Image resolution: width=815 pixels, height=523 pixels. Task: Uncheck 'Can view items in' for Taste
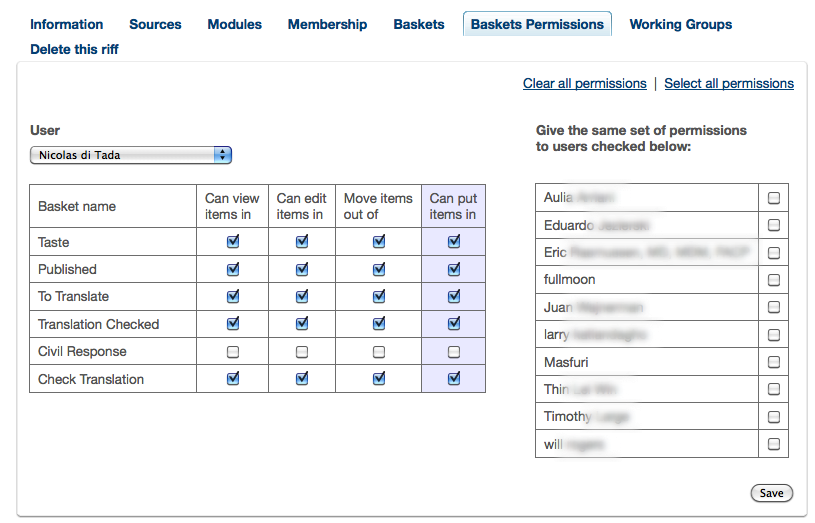[x=233, y=242]
